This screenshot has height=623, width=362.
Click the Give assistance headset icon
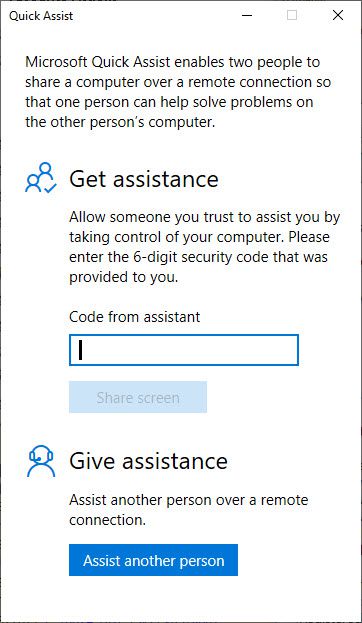coord(41,461)
